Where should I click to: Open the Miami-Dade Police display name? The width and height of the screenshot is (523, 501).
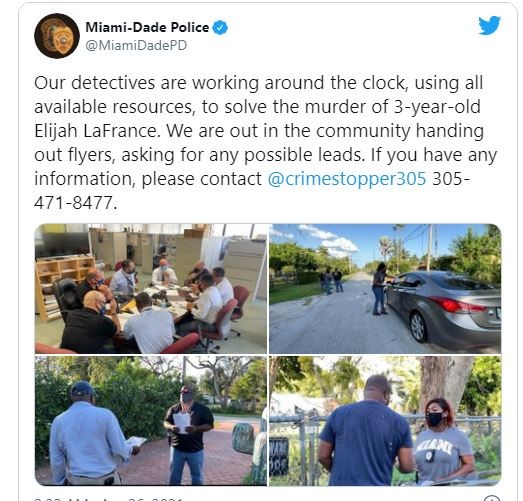(x=147, y=27)
